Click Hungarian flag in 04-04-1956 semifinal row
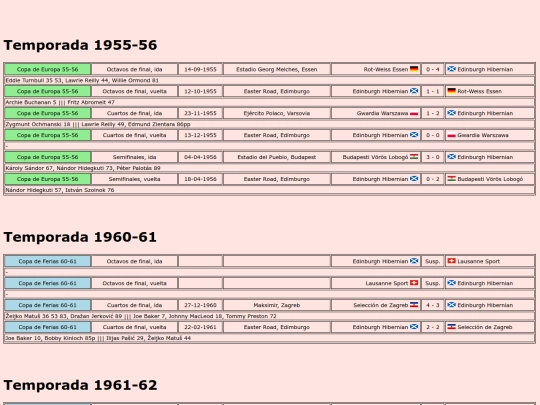 tap(414, 157)
